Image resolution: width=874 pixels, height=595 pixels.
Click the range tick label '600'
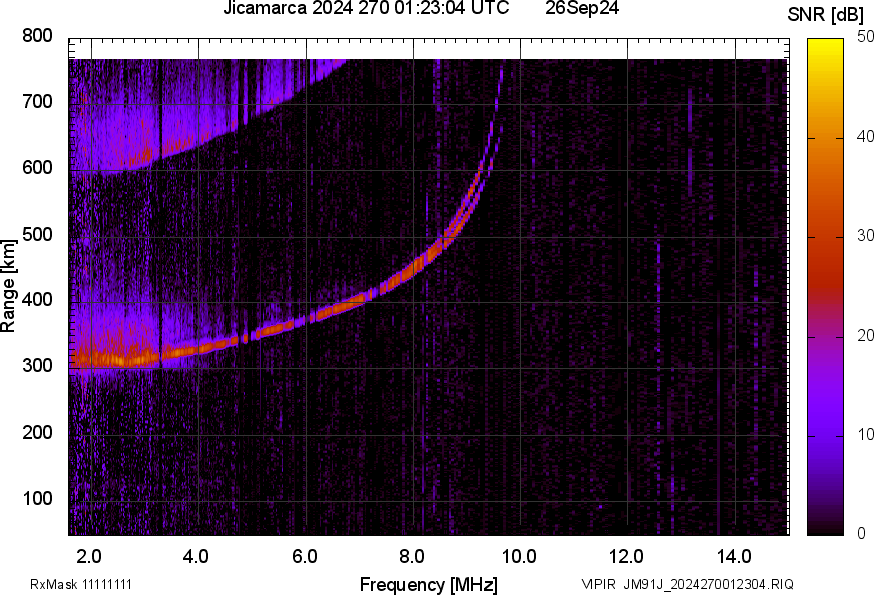[x=37, y=168]
